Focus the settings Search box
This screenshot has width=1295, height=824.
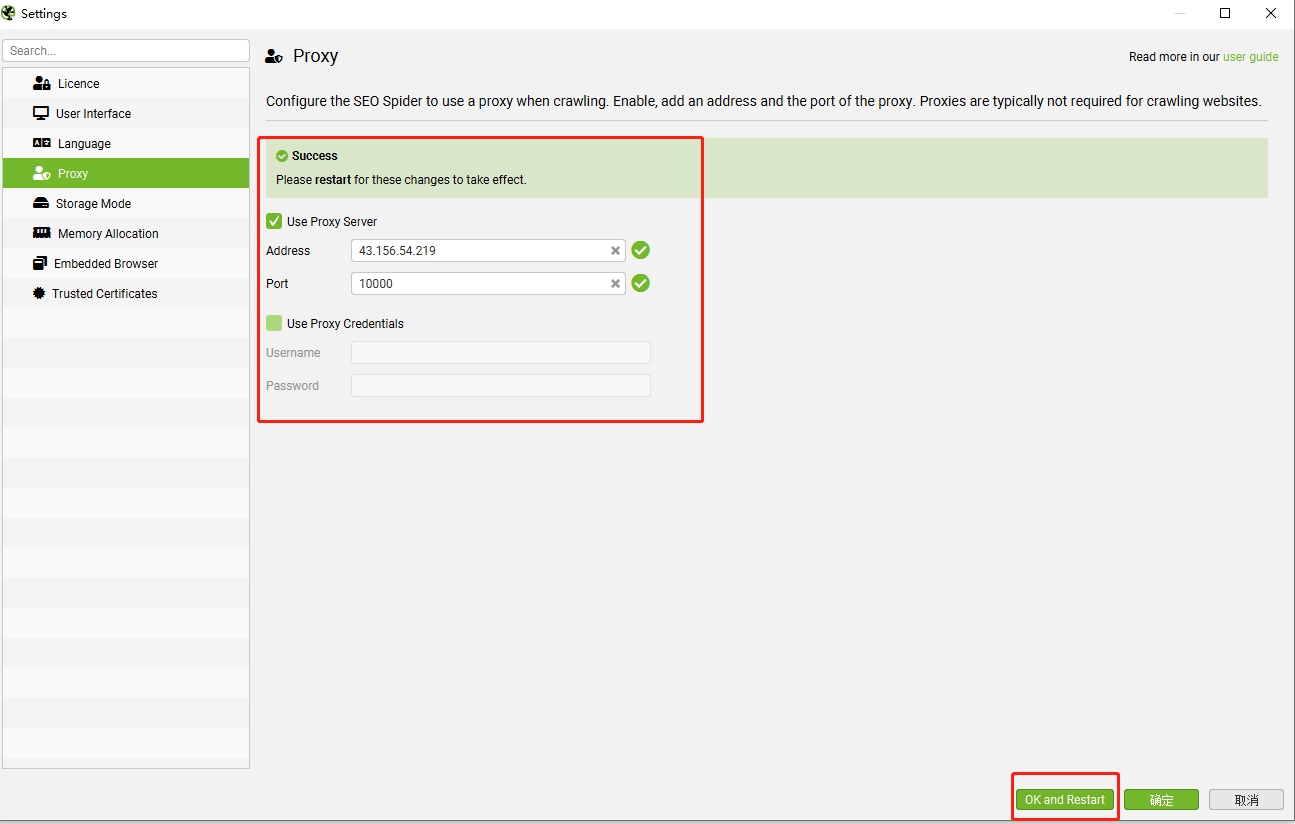126,51
